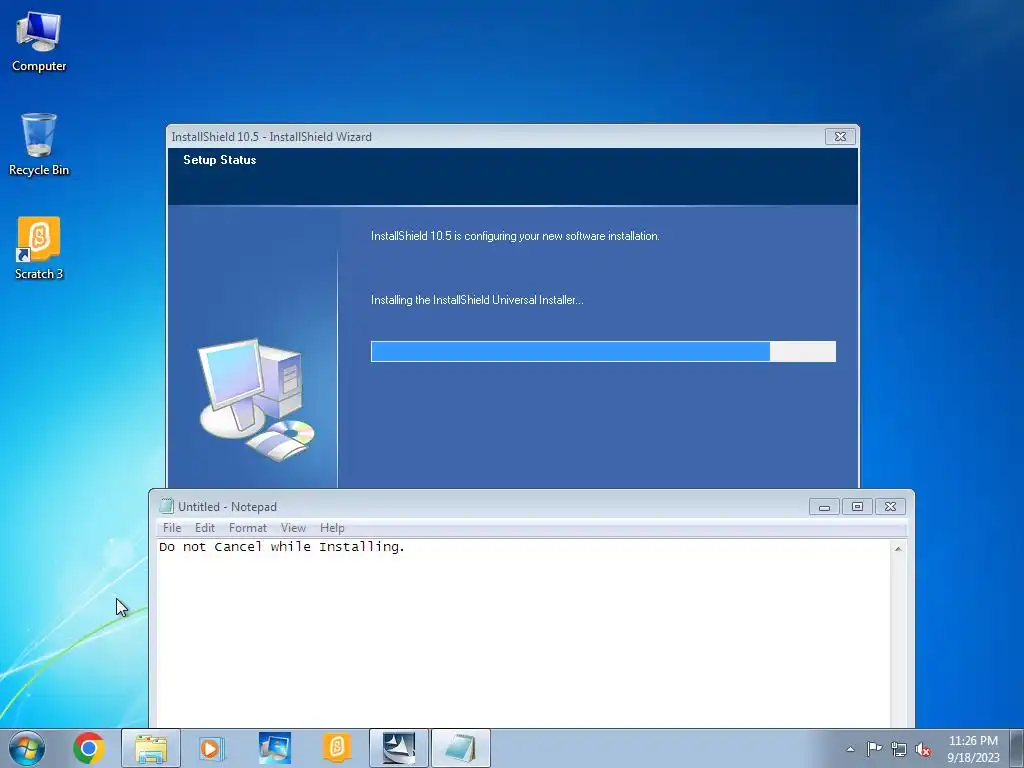
Task: Click the text 'Do not Cancel while Installing.'
Action: [x=281, y=547]
